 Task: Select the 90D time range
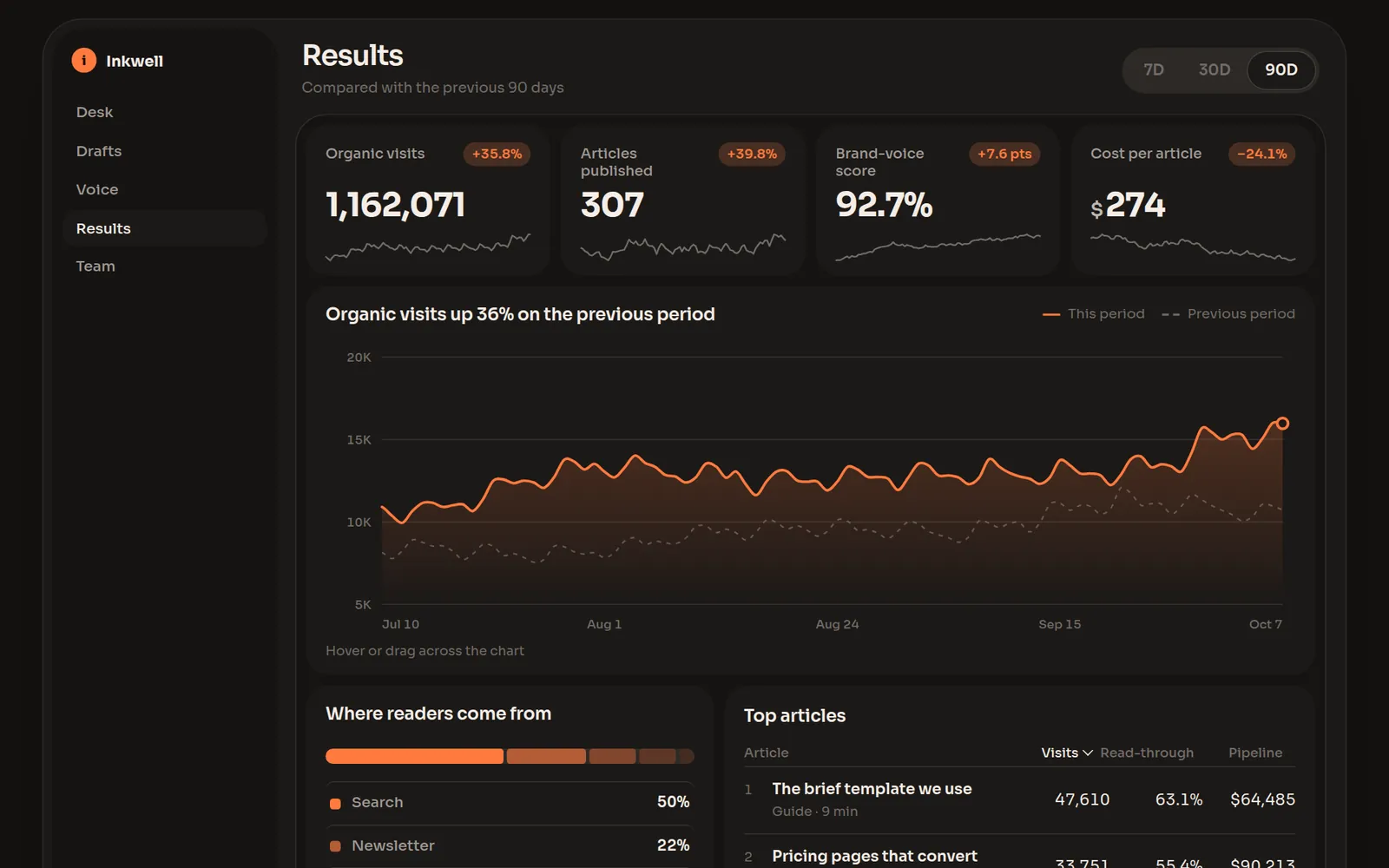tap(1281, 70)
